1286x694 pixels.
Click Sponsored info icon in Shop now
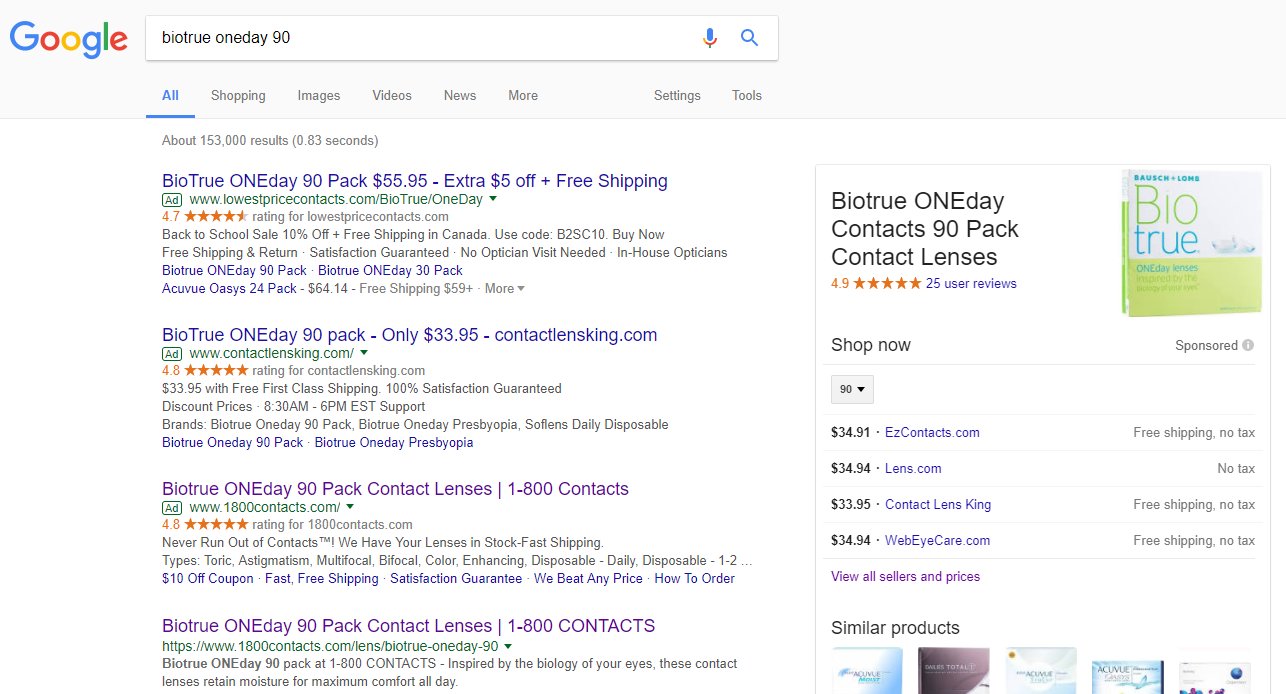1248,345
